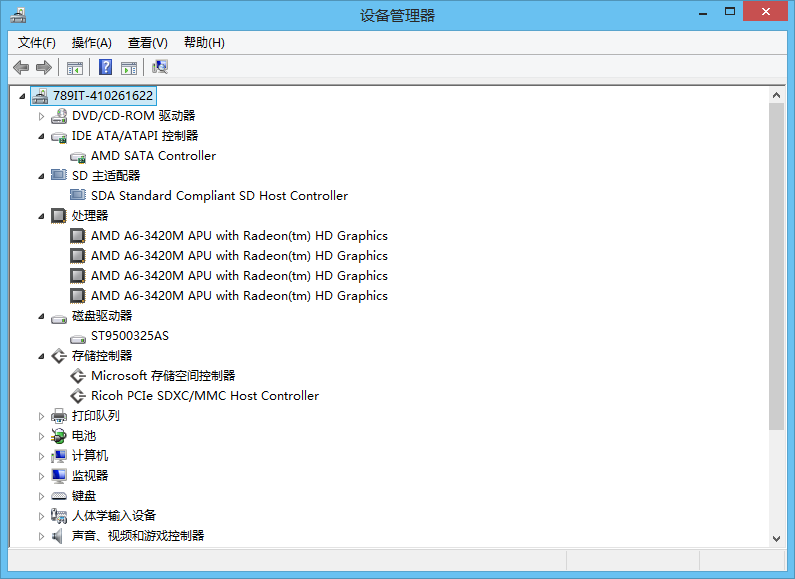This screenshot has height=579, width=795.
Task: Open the 帮助(H) menu
Action: [x=204, y=43]
